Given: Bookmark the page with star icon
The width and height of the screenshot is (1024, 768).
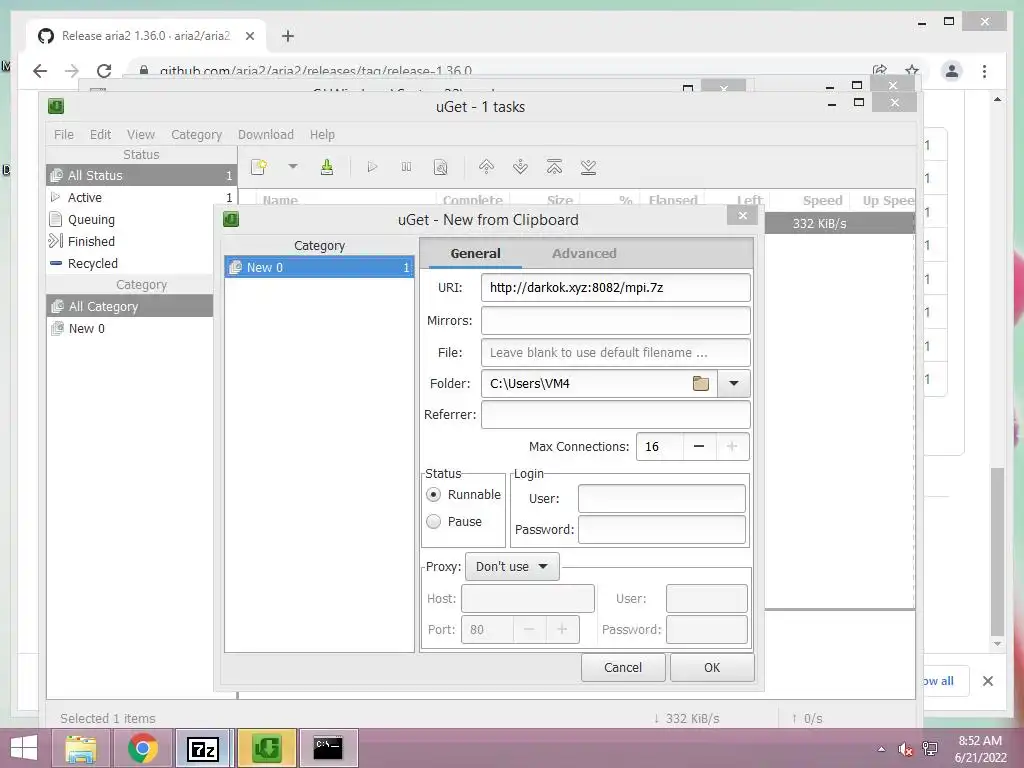Looking at the screenshot, I should [x=912, y=71].
